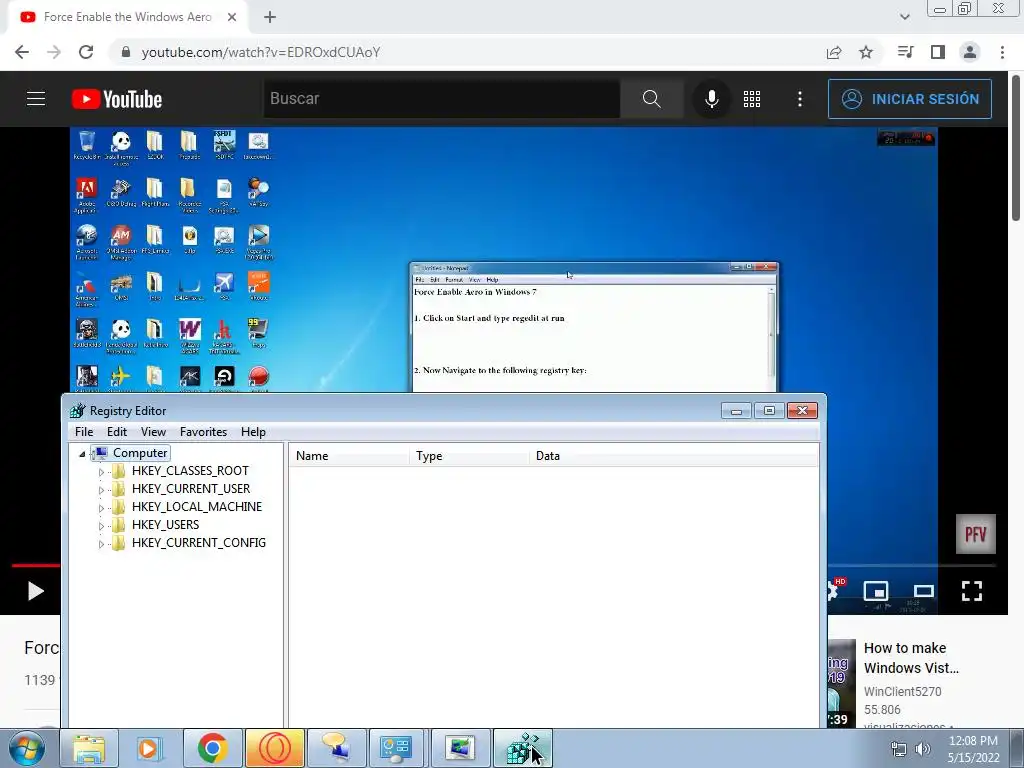Close the Force Enable Windows Aero tab

232,17
